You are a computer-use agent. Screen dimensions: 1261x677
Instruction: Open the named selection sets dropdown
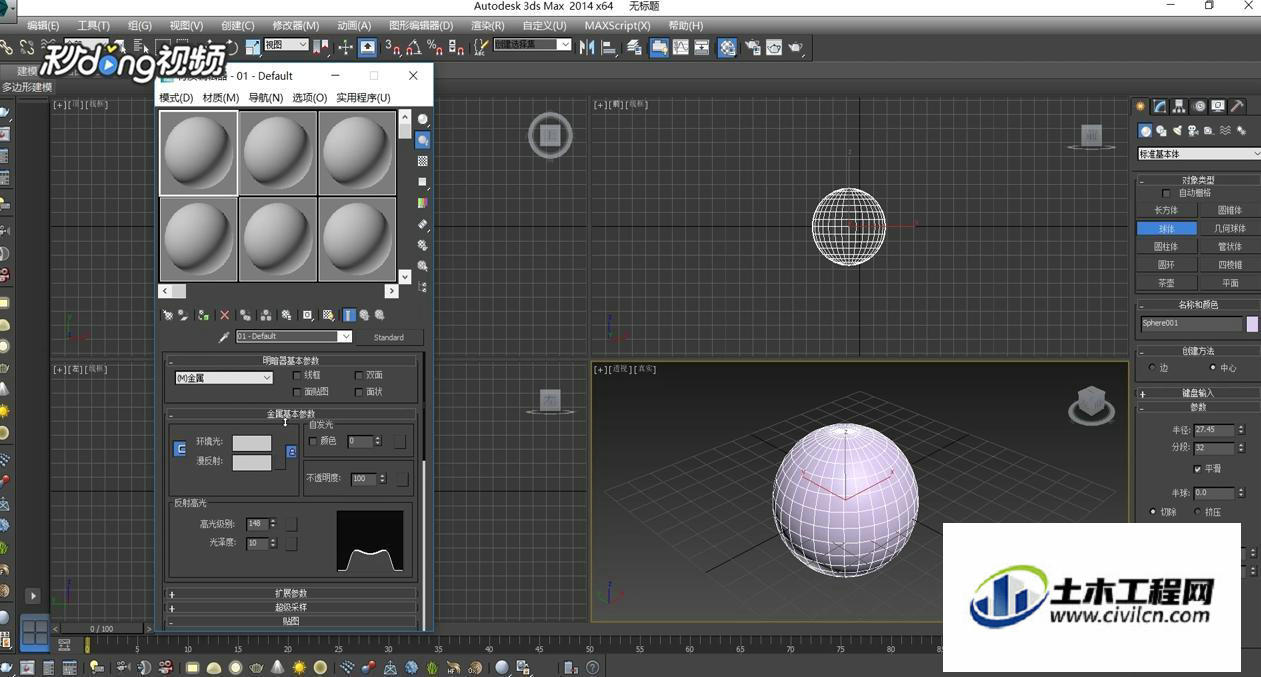[532, 45]
